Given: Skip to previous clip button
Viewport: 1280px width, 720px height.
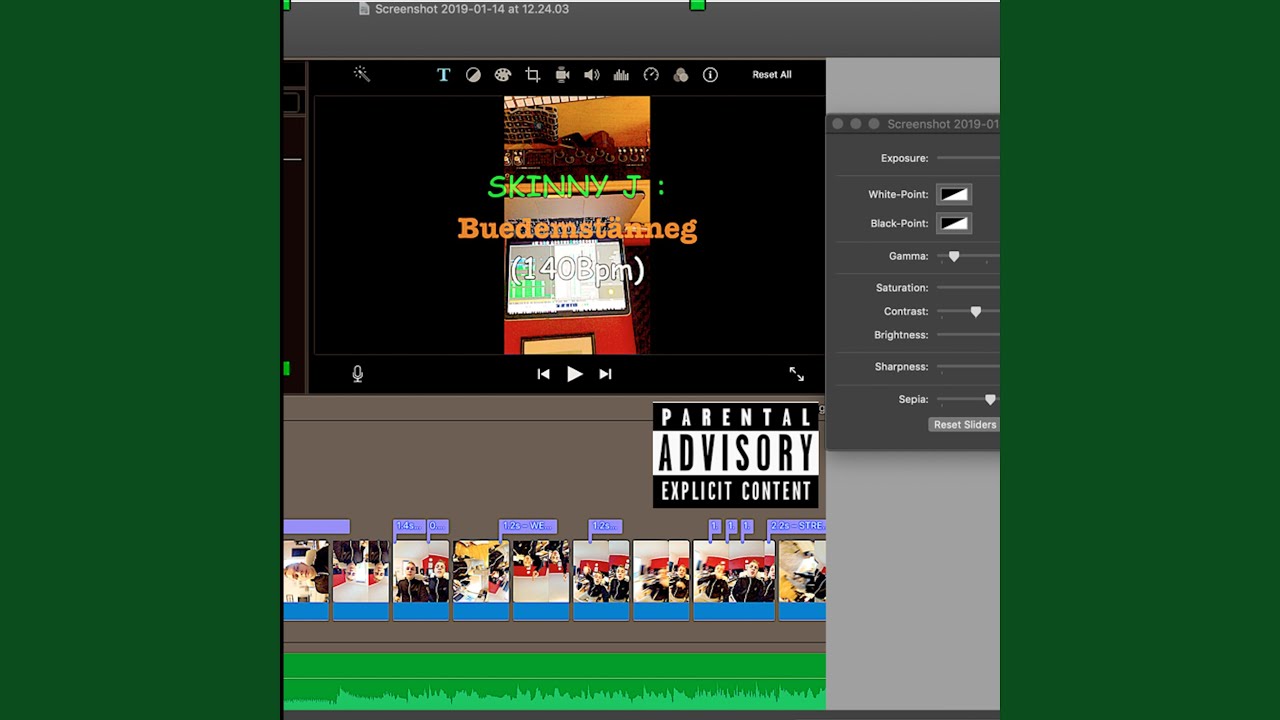Looking at the screenshot, I should pos(543,374).
